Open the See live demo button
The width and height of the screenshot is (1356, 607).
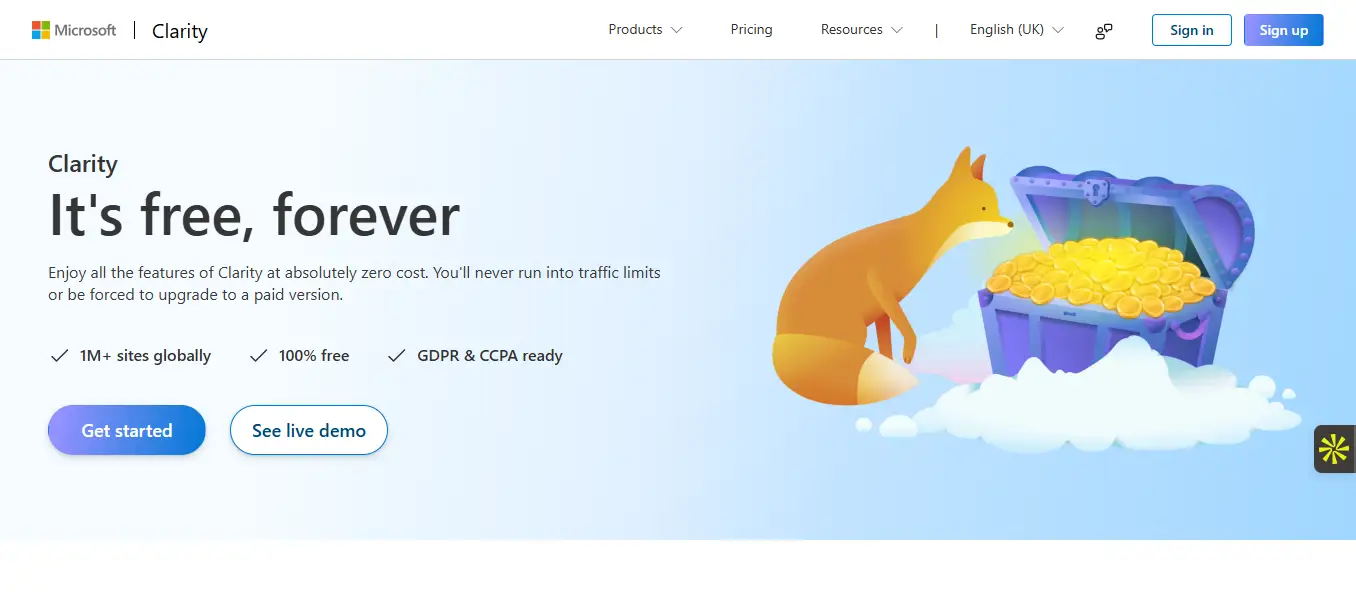(308, 430)
